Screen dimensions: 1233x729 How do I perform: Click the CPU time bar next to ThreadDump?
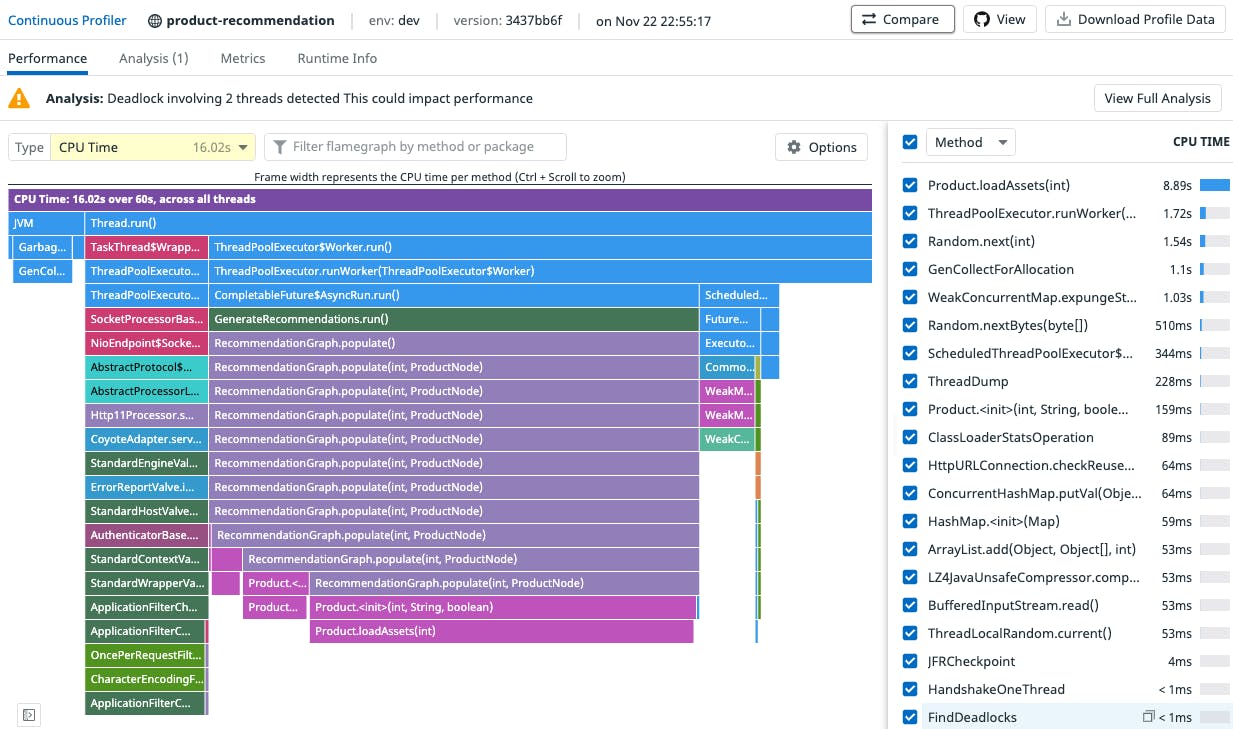pyautogui.click(x=1213, y=380)
